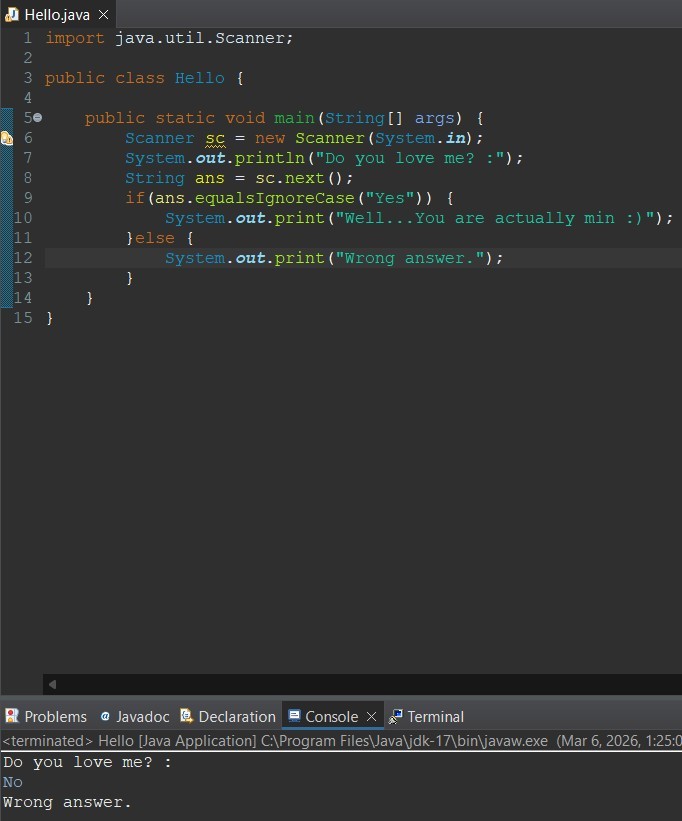The height and width of the screenshot is (821, 682).
Task: Click the Java file icon on Hello.java tab
Action: tap(13, 15)
